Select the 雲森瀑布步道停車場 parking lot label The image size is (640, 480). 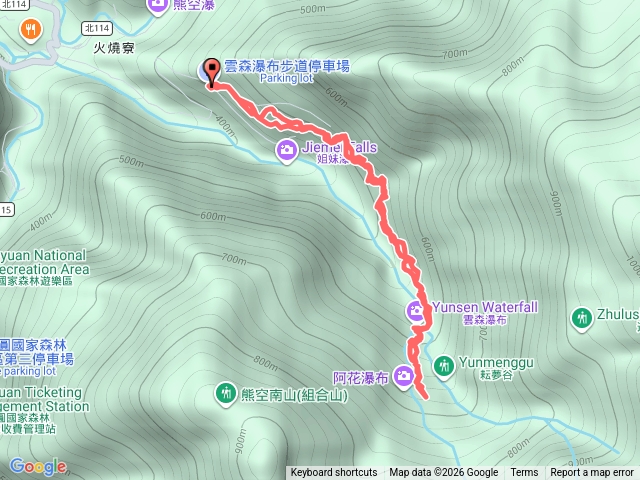287,71
